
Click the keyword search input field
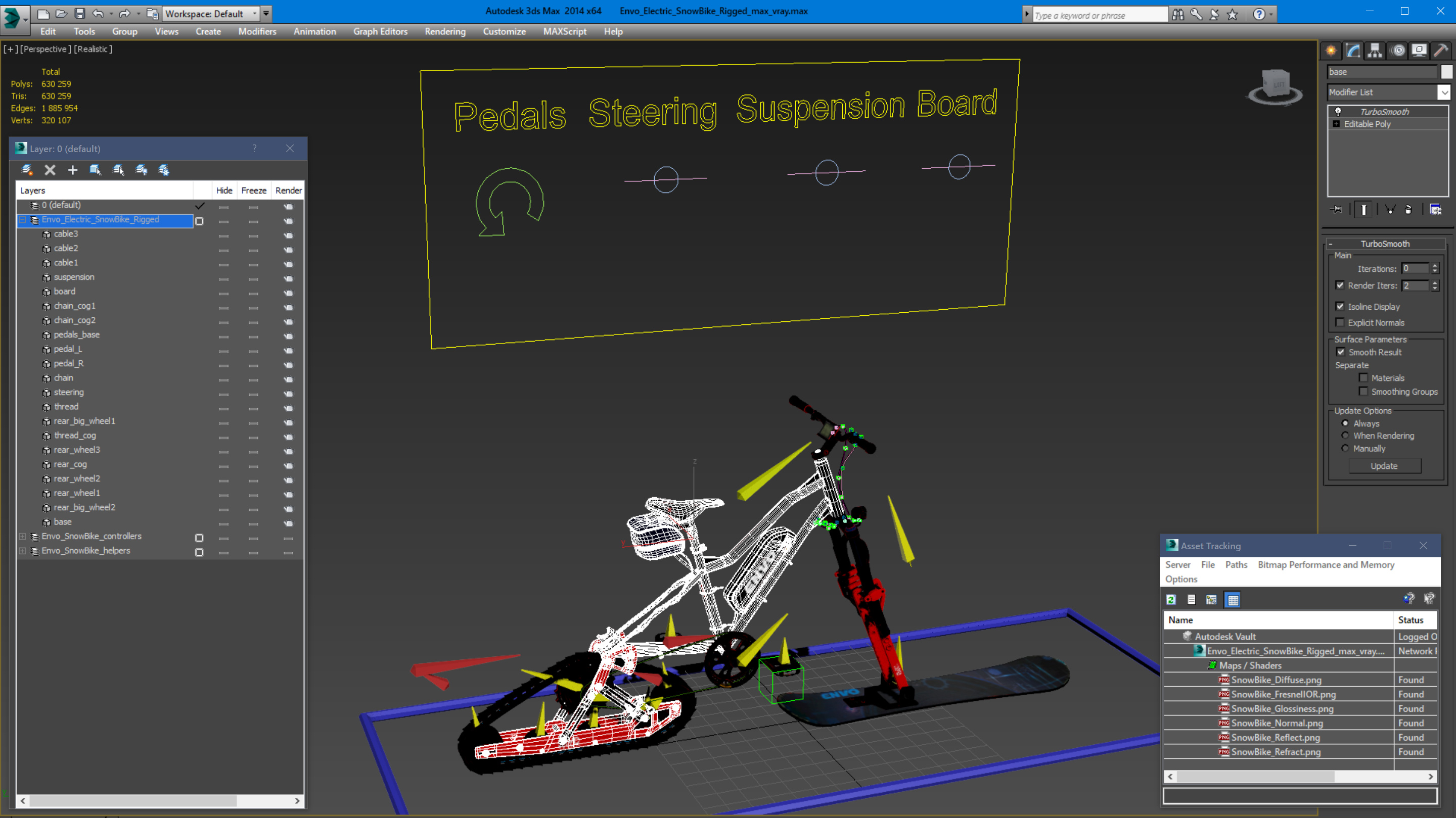point(1100,15)
